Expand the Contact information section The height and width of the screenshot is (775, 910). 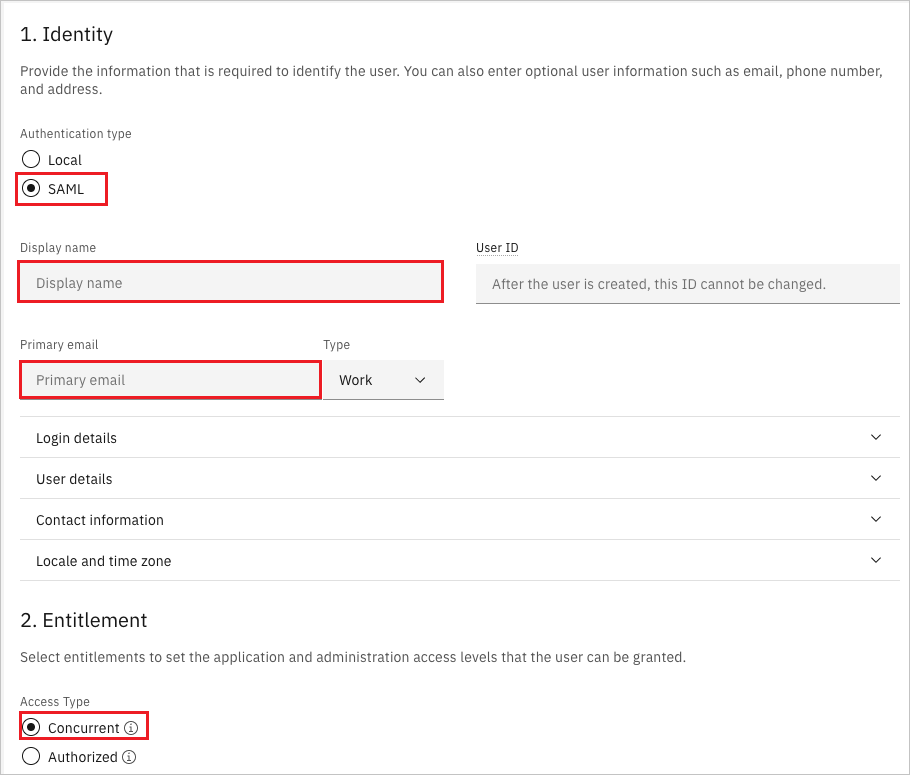[x=460, y=520]
